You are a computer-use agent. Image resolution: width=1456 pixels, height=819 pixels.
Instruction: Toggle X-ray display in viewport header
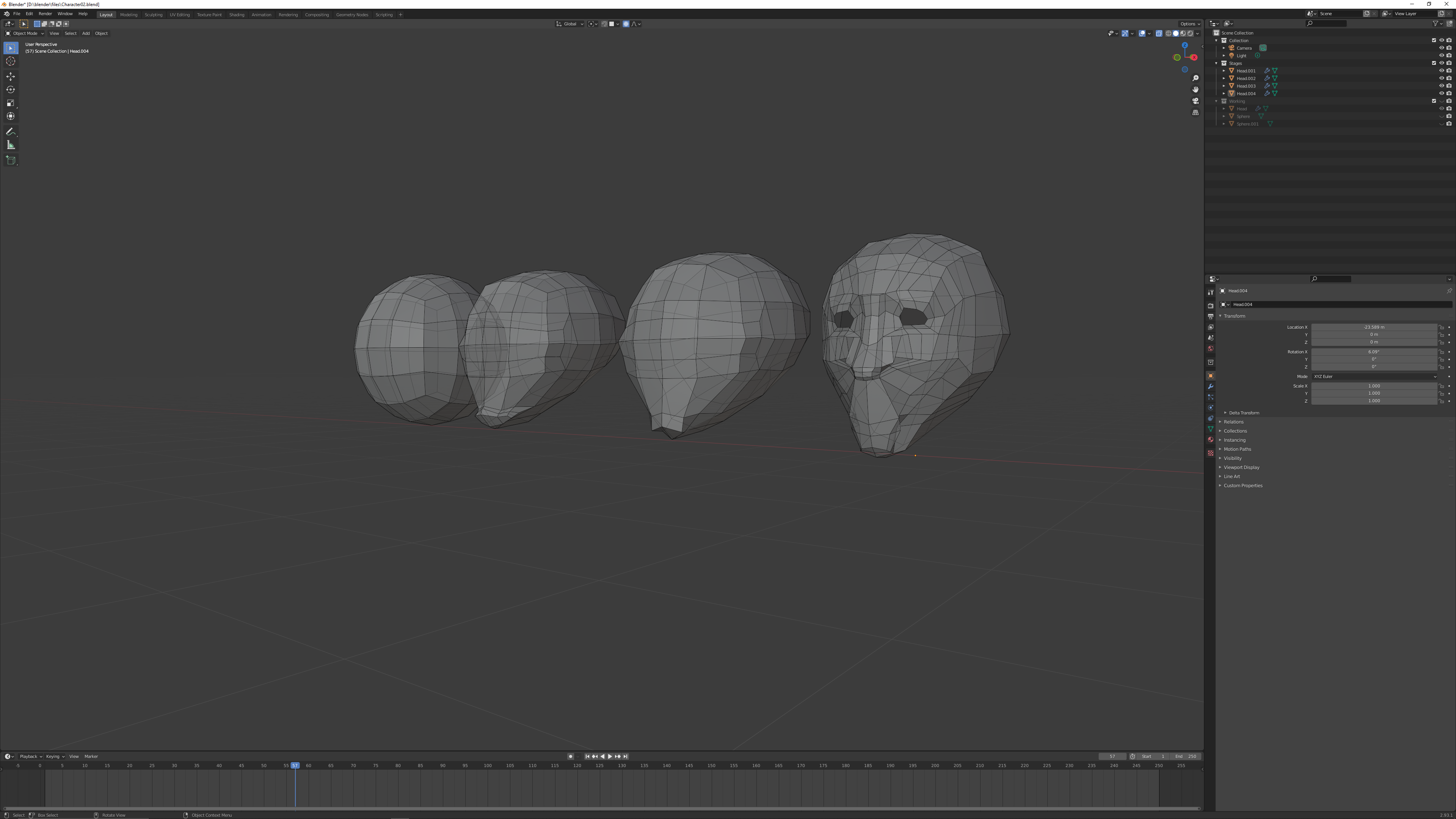click(1159, 33)
